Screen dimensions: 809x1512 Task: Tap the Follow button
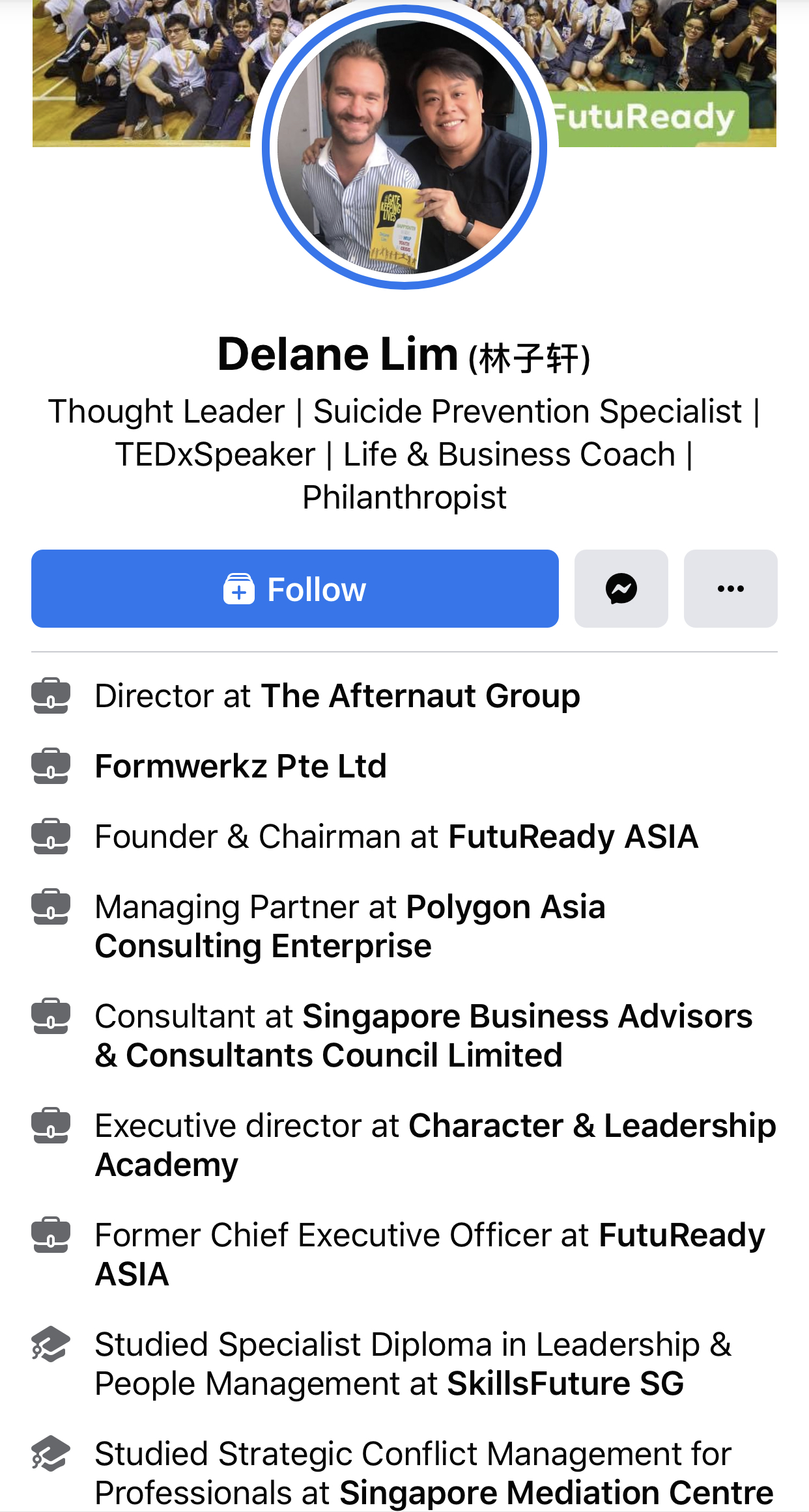click(x=294, y=589)
